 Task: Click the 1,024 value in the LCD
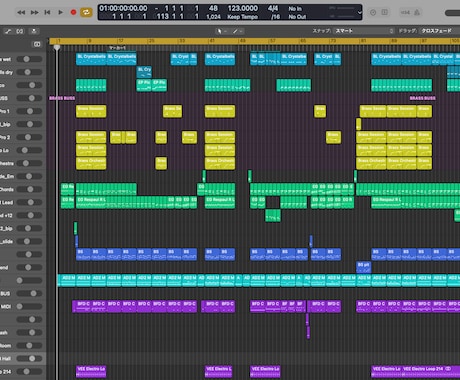pyautogui.click(x=213, y=17)
